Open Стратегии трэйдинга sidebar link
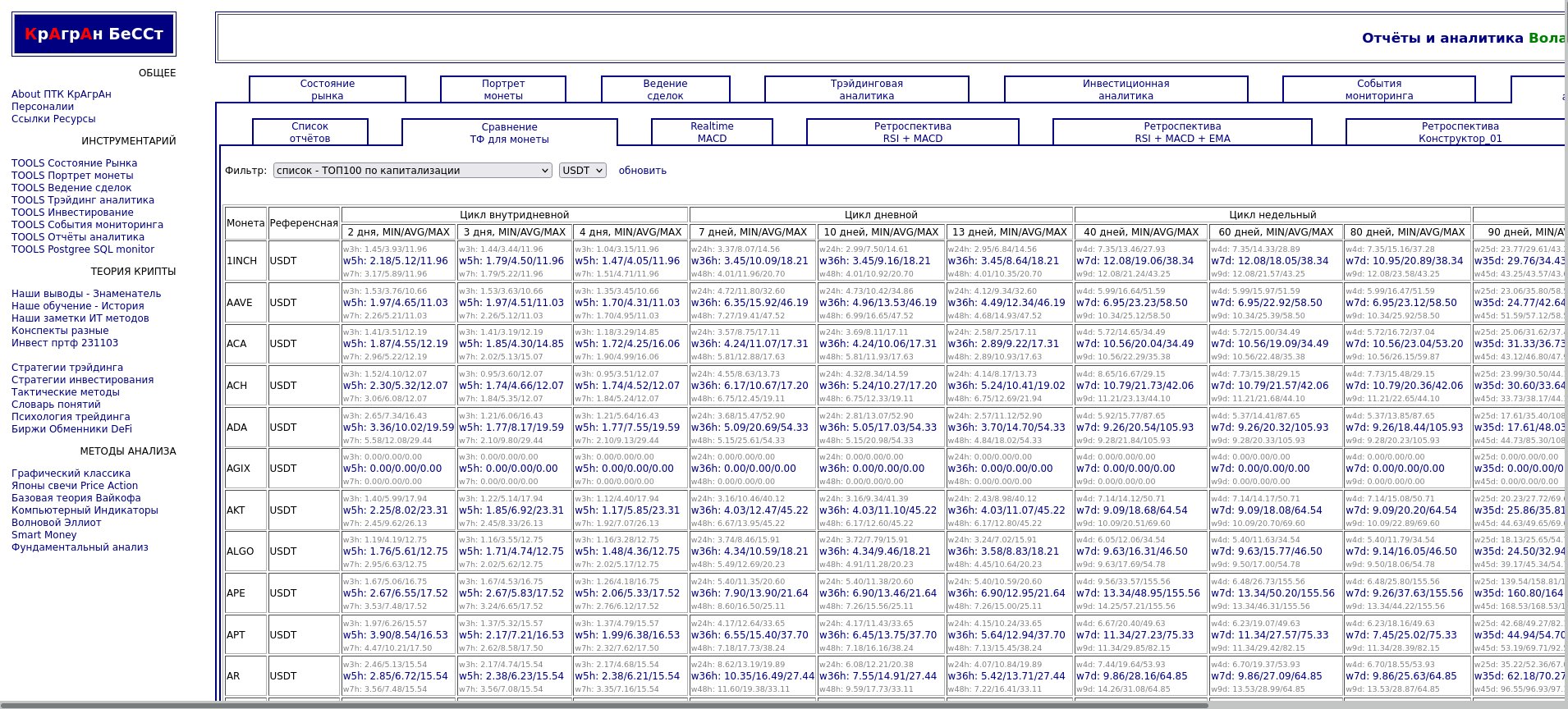The width and height of the screenshot is (1568, 709). point(67,368)
